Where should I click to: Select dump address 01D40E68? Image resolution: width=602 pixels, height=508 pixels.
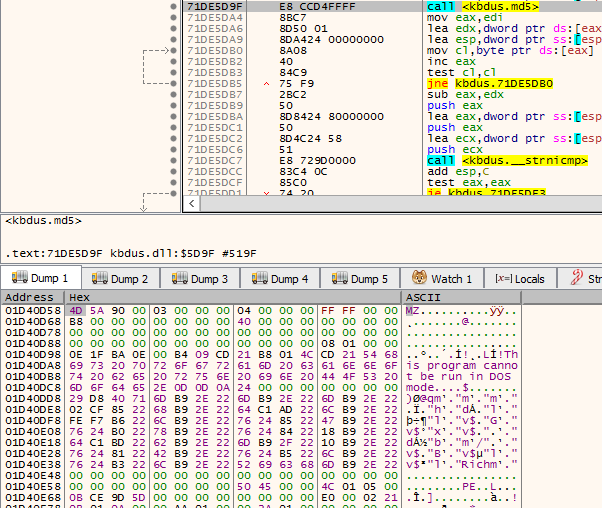click(x=33, y=498)
